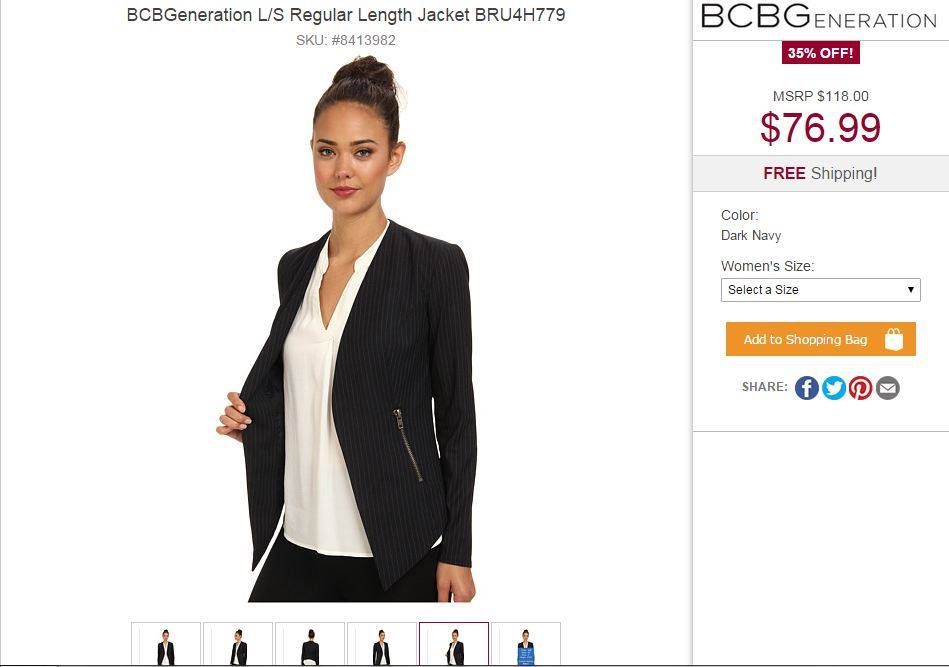The height and width of the screenshot is (667, 949).
Task: Click the 35% OFF badge
Action: click(x=820, y=53)
